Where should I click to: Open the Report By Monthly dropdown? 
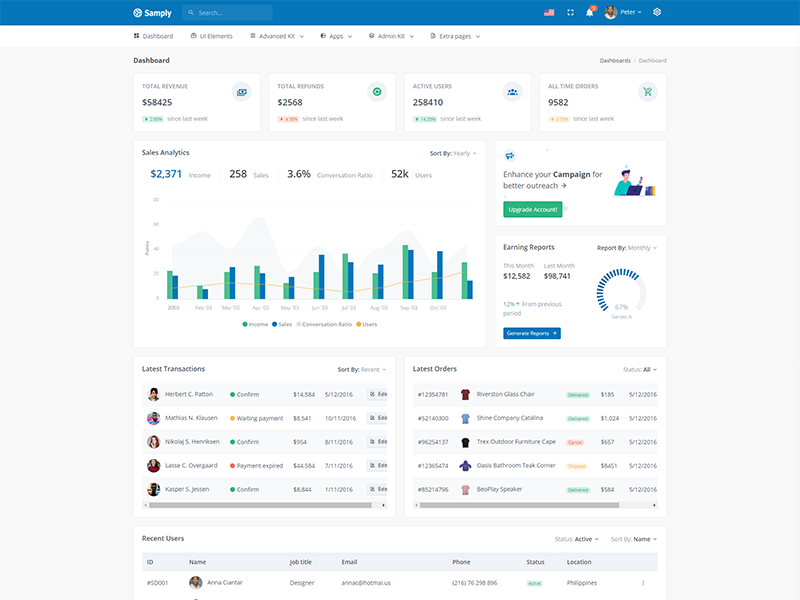(x=627, y=248)
